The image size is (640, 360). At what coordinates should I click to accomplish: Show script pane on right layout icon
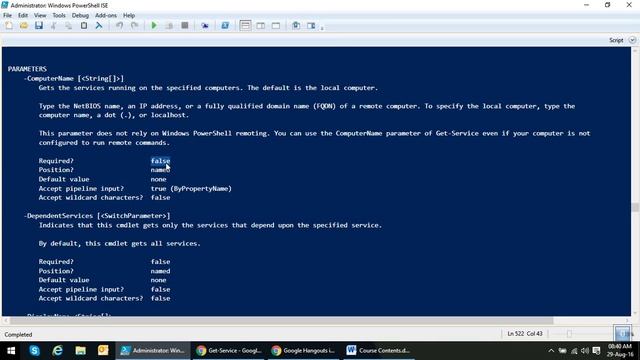[260, 25]
